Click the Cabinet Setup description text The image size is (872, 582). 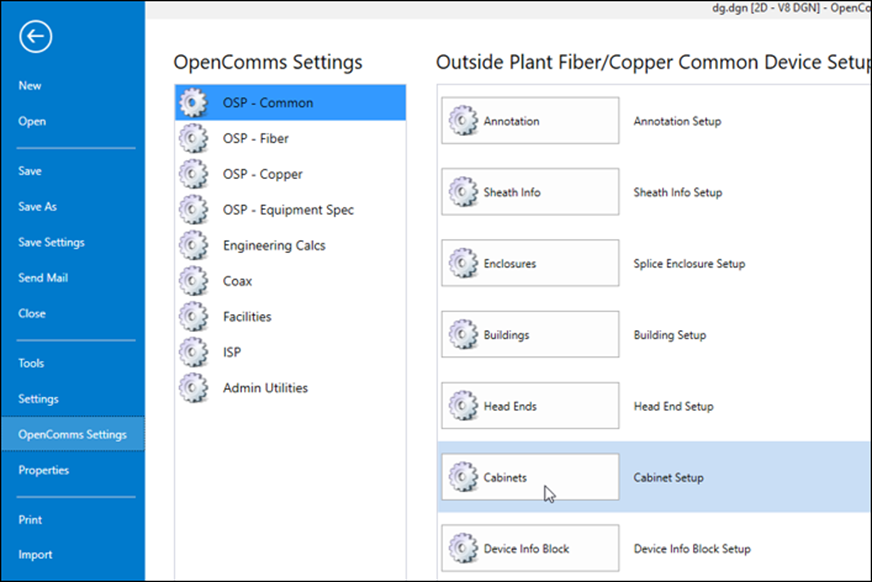pos(668,477)
